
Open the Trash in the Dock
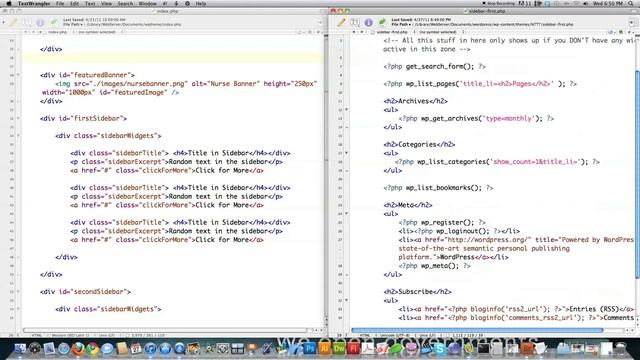coord(621,349)
